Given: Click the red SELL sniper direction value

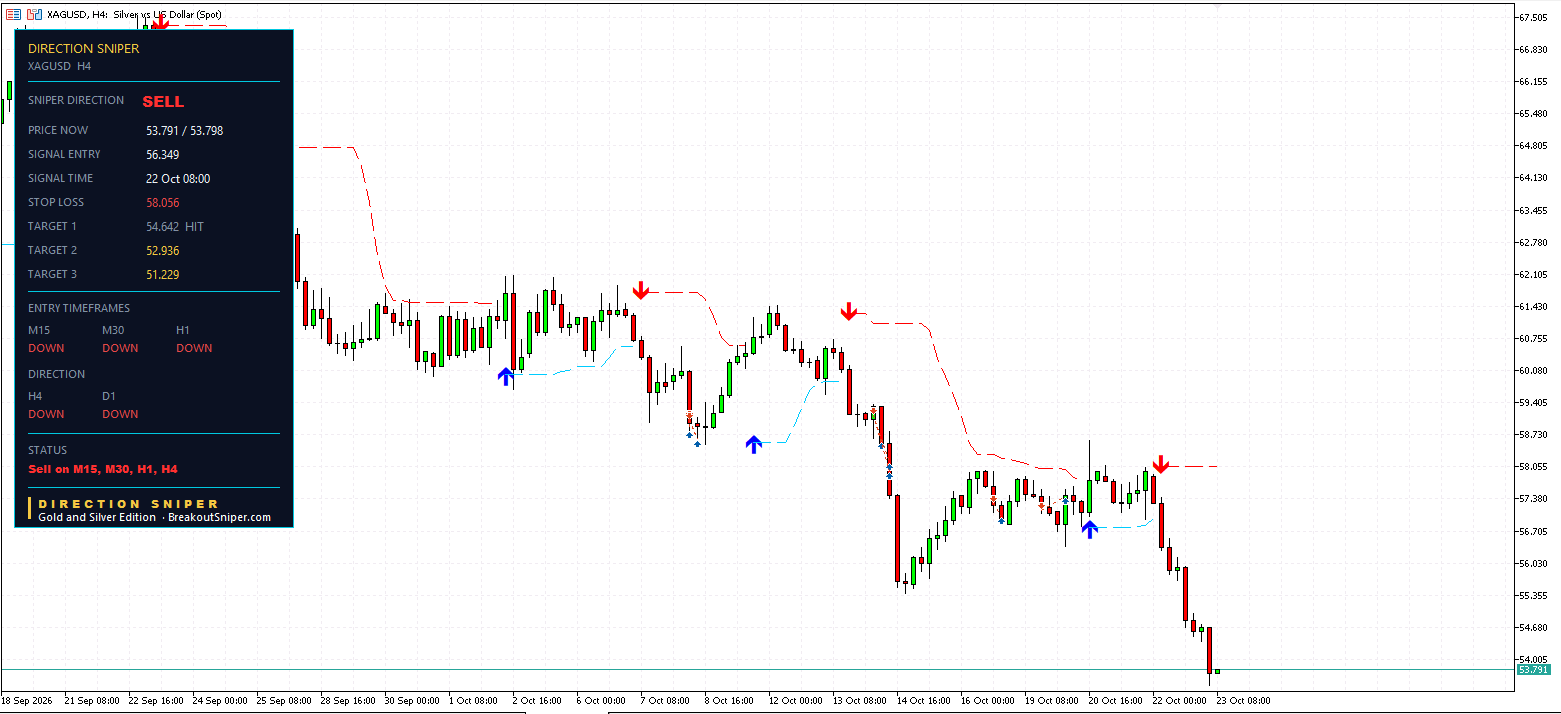Looking at the screenshot, I should pos(163,101).
